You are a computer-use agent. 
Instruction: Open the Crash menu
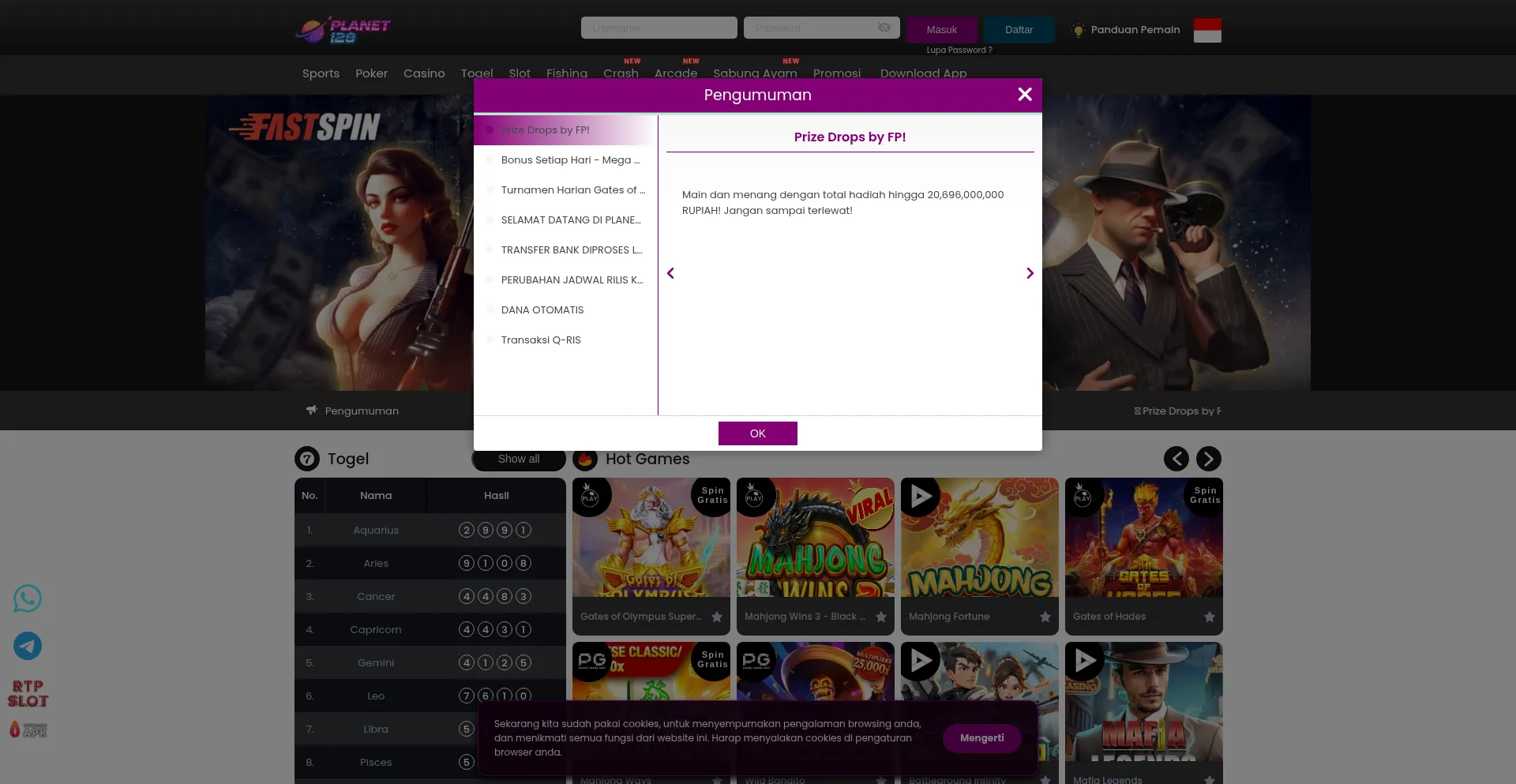click(x=621, y=73)
